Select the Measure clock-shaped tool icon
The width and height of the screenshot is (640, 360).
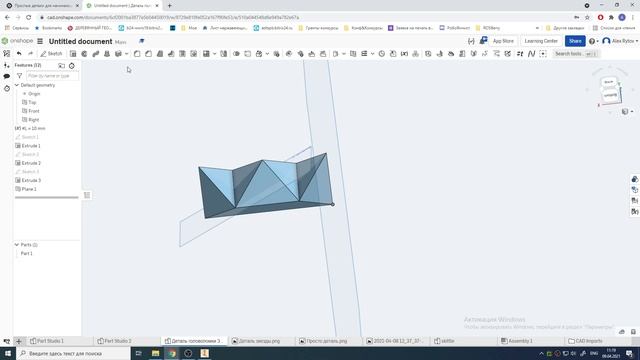coord(382,53)
